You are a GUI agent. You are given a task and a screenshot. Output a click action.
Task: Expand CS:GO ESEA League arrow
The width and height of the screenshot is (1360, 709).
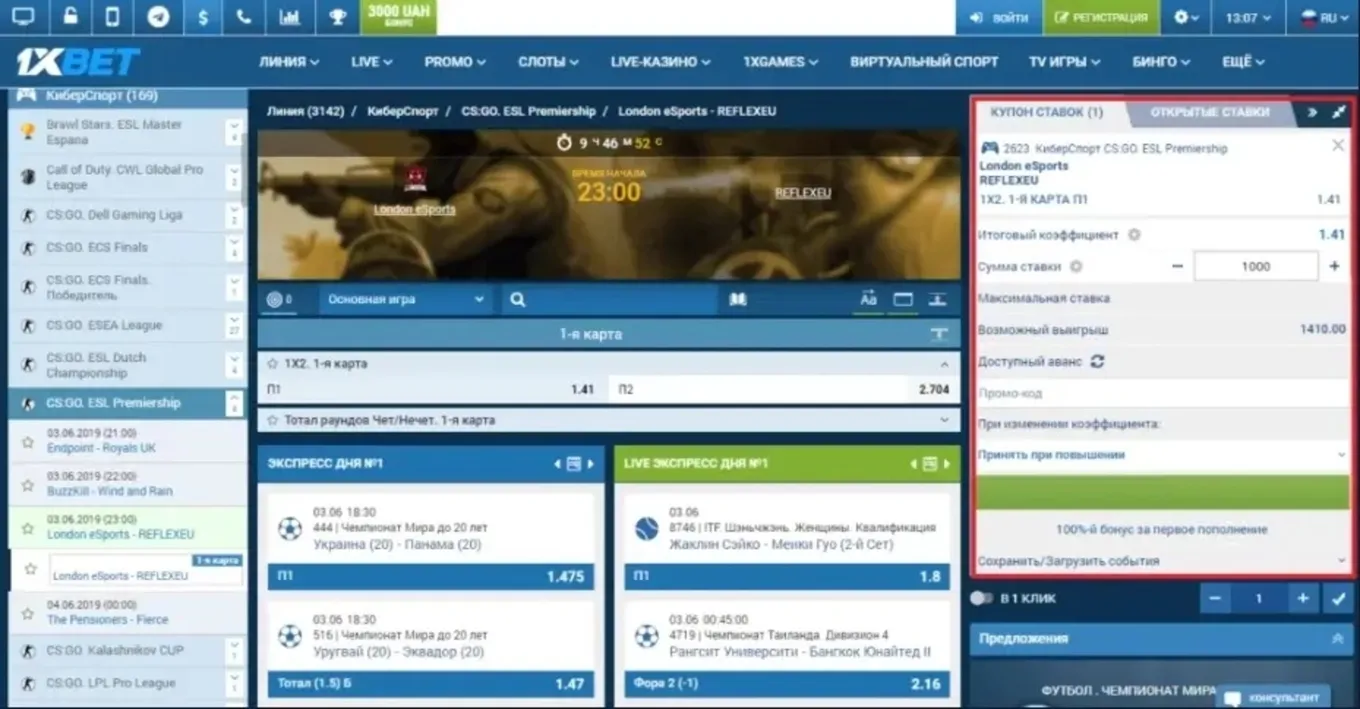[x=234, y=325]
